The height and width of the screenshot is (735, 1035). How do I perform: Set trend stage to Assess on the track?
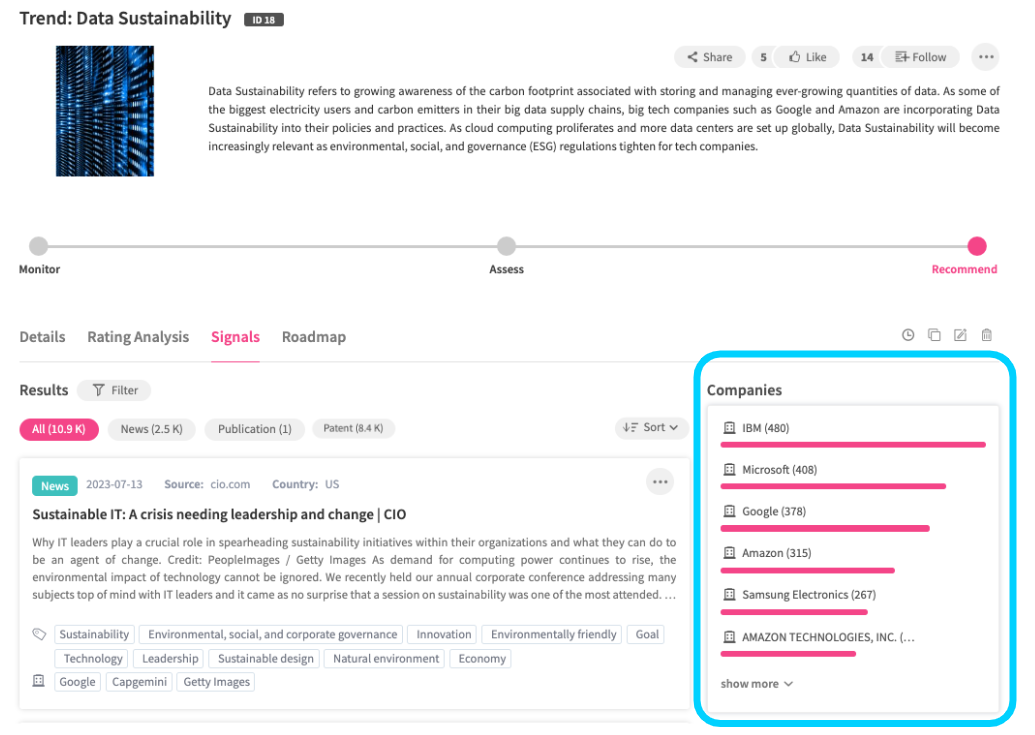pos(507,246)
